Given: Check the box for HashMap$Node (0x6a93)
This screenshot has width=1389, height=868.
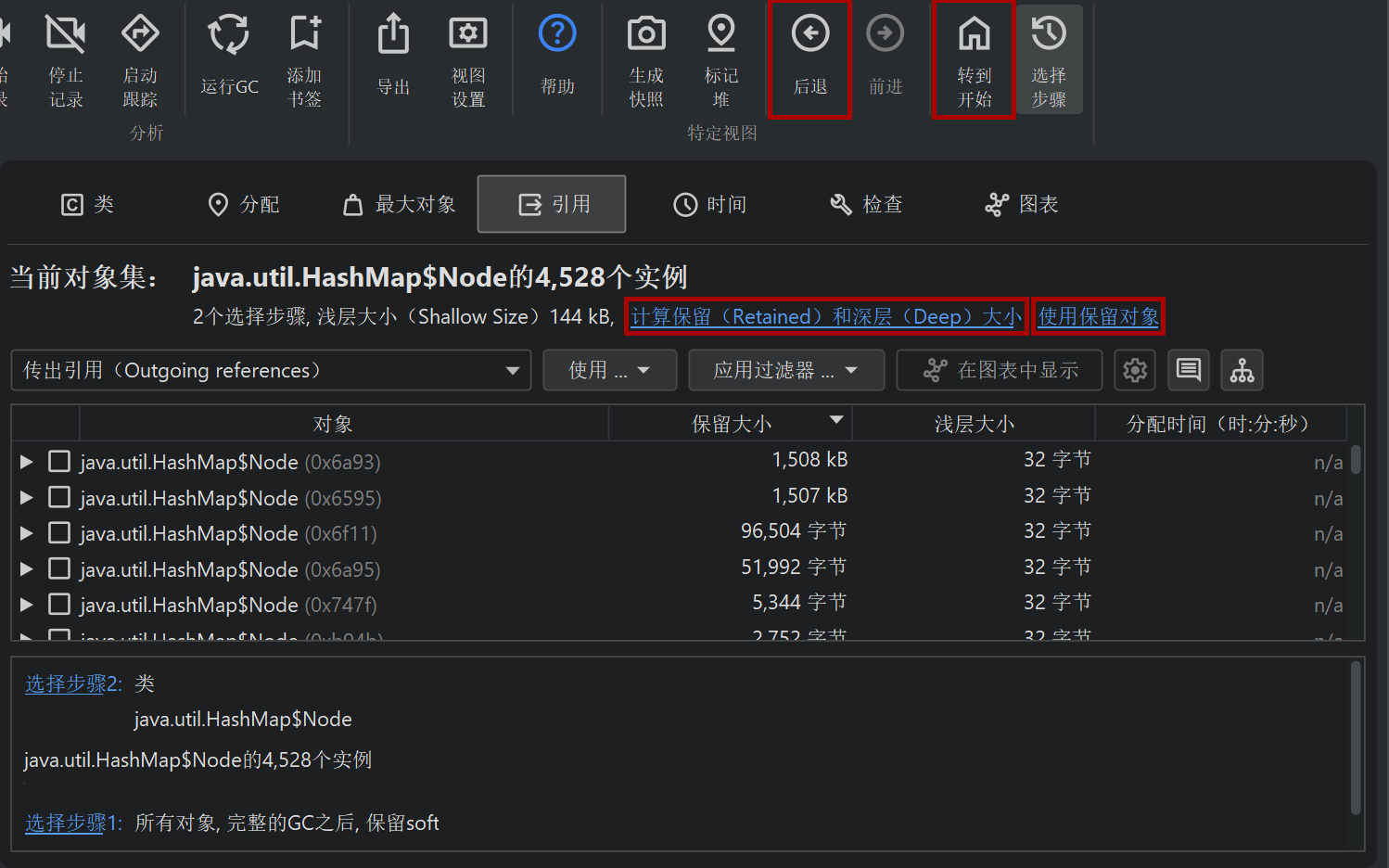Looking at the screenshot, I should pos(59,462).
